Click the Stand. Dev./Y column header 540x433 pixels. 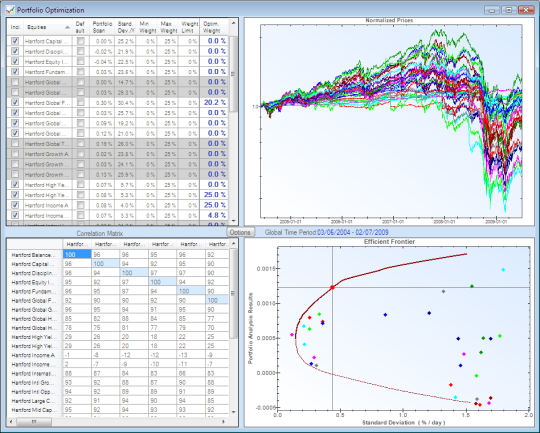pyautogui.click(x=125, y=27)
